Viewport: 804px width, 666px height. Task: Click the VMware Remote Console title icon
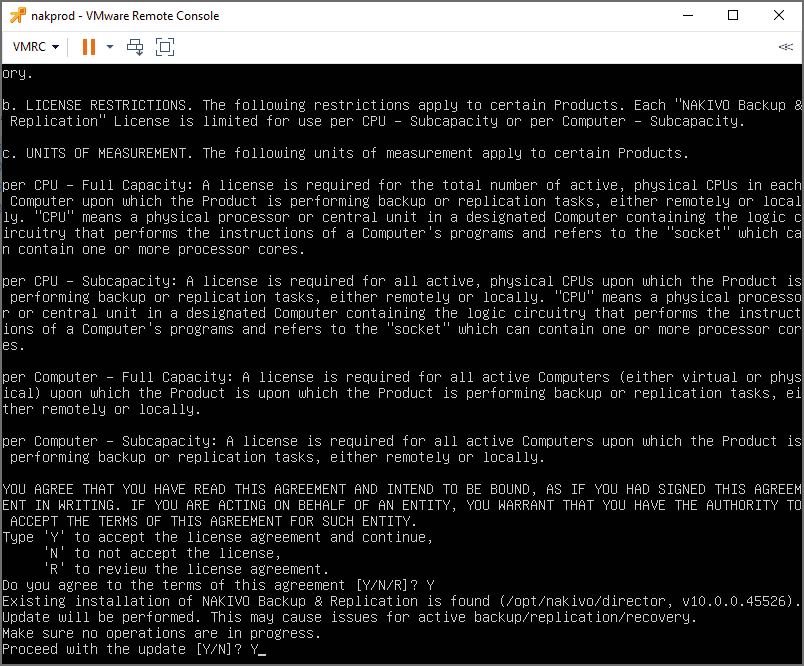click(x=17, y=15)
